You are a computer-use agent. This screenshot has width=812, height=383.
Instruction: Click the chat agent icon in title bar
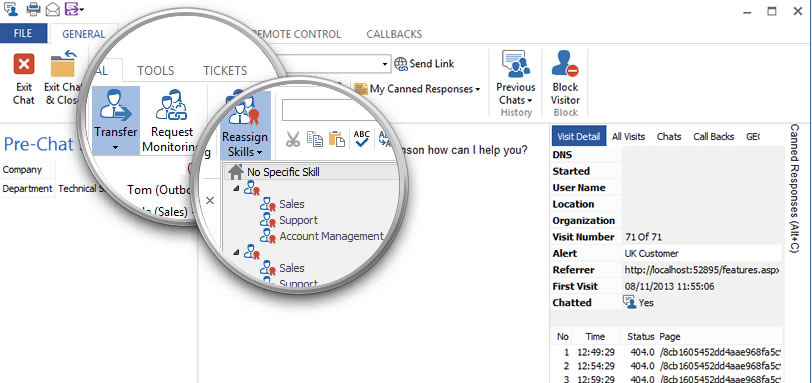(10, 9)
